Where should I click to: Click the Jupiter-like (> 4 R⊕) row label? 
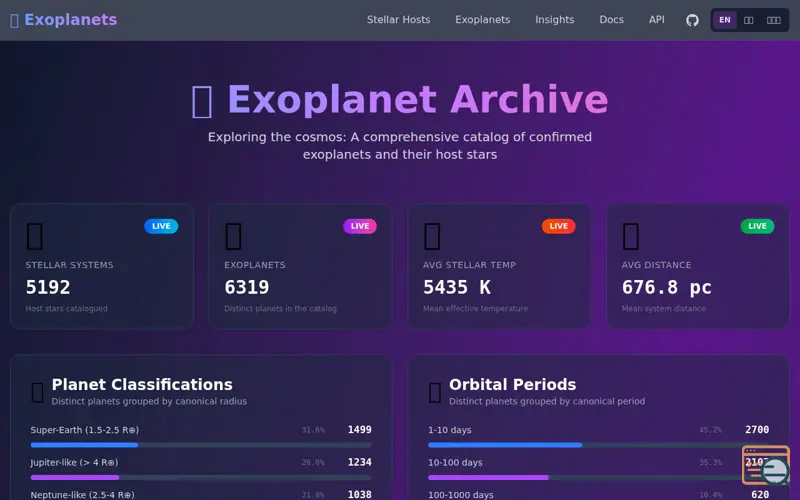74,462
